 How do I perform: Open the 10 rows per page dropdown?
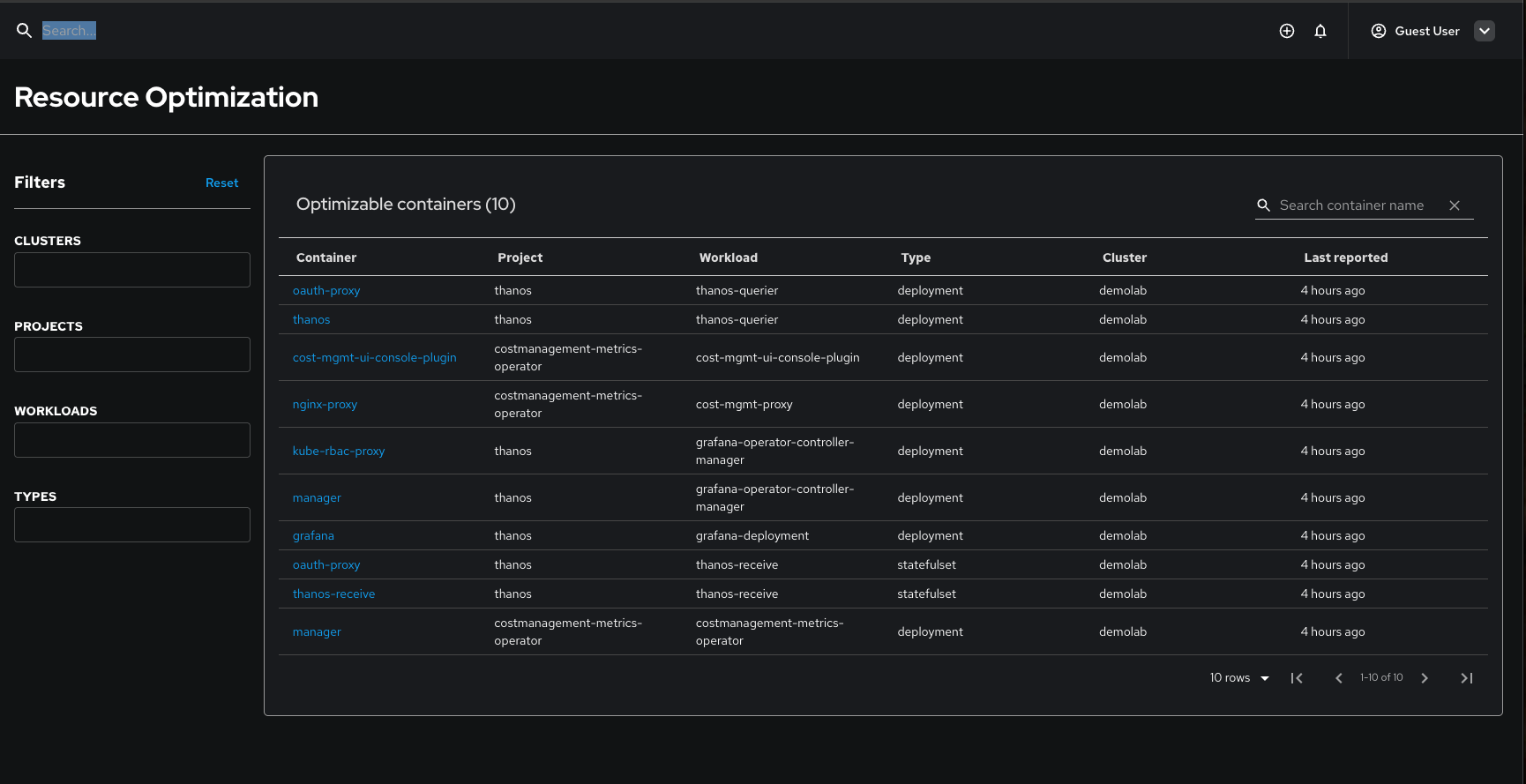(1239, 678)
